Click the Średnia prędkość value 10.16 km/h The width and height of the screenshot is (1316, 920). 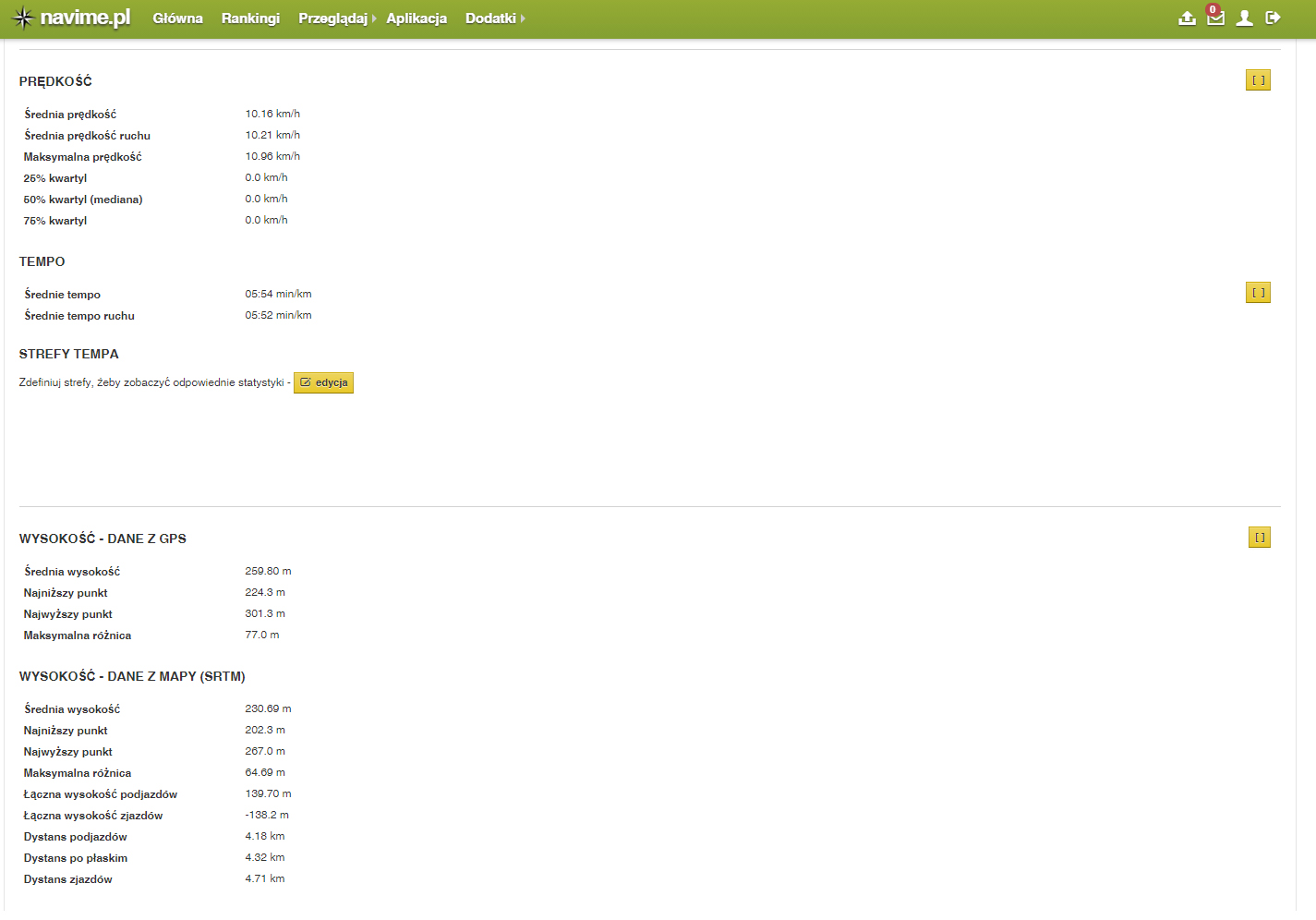[272, 114]
